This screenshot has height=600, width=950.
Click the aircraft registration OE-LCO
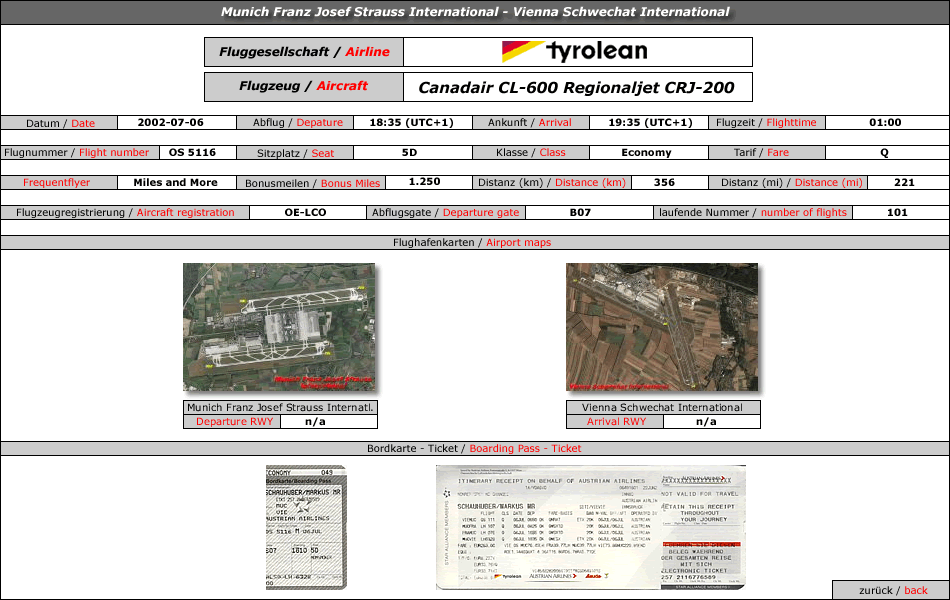tap(305, 213)
